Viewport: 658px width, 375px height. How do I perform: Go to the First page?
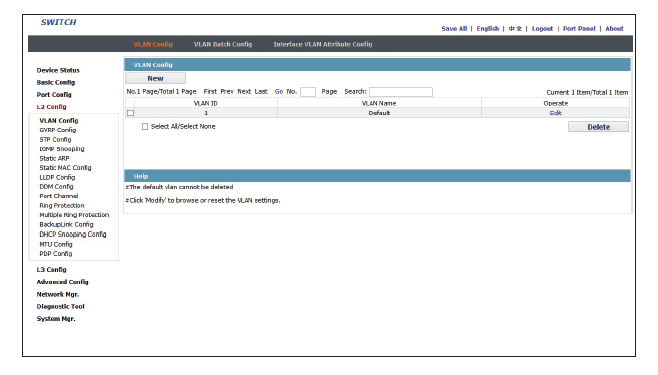tap(210, 91)
